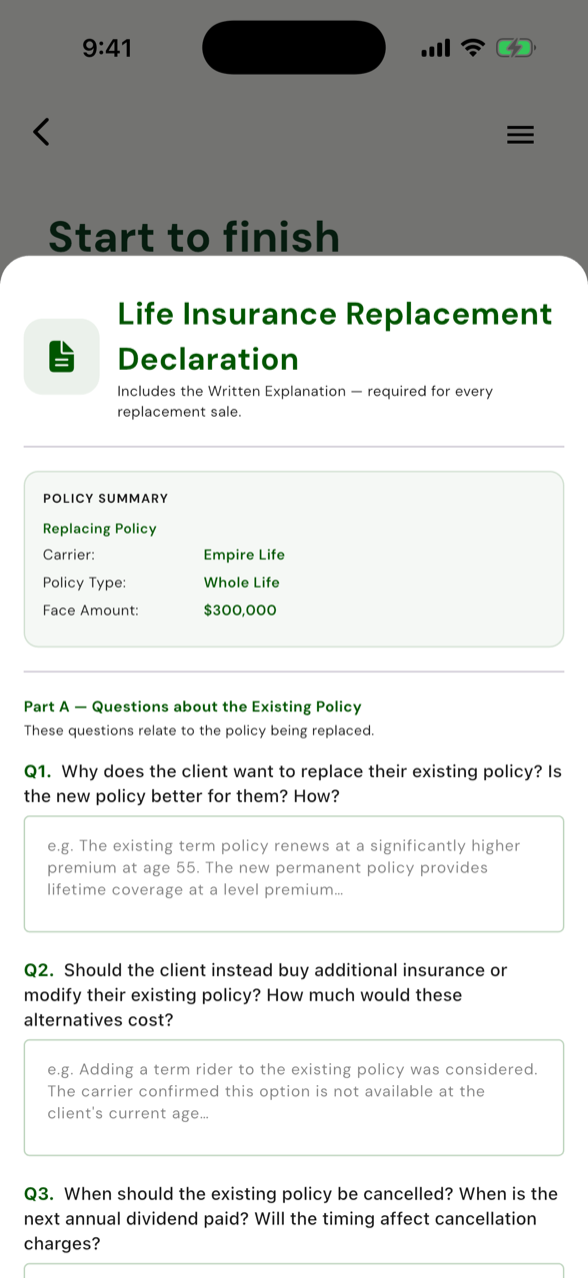
Task: Tap the 9:41 clock in status bar
Action: pyautogui.click(x=106, y=47)
